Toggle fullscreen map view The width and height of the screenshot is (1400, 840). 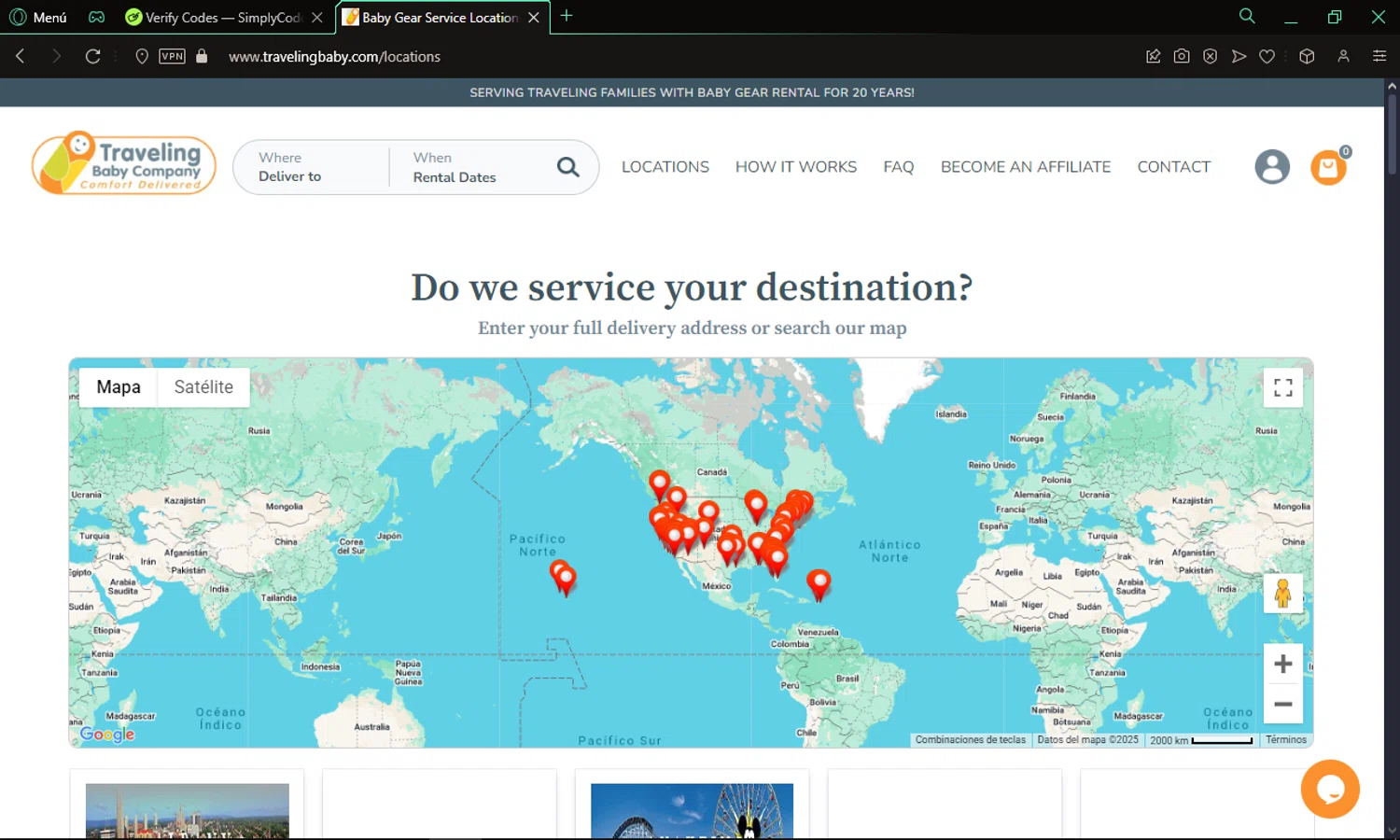[x=1283, y=387]
